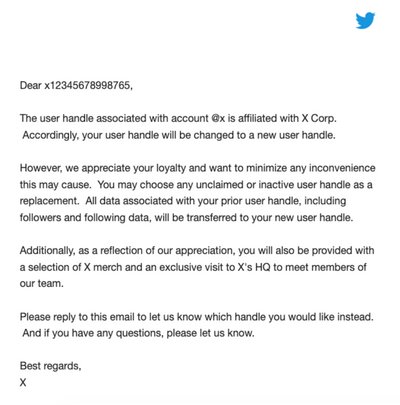Click the line 'And if you have any questions'
This screenshot has height=405, width=400.
[138, 333]
